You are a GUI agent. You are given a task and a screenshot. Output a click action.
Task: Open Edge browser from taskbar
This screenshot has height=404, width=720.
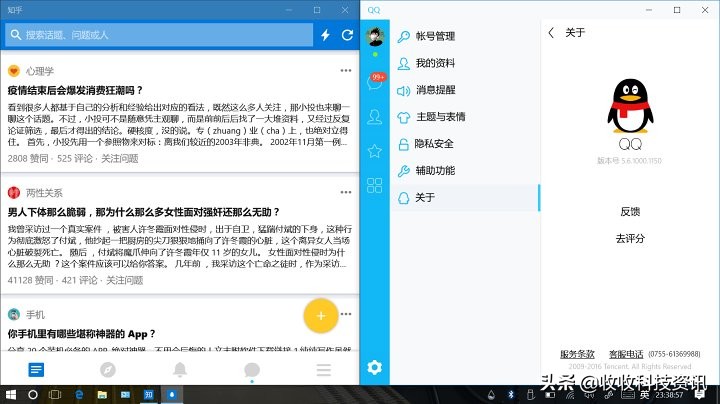tap(79, 395)
